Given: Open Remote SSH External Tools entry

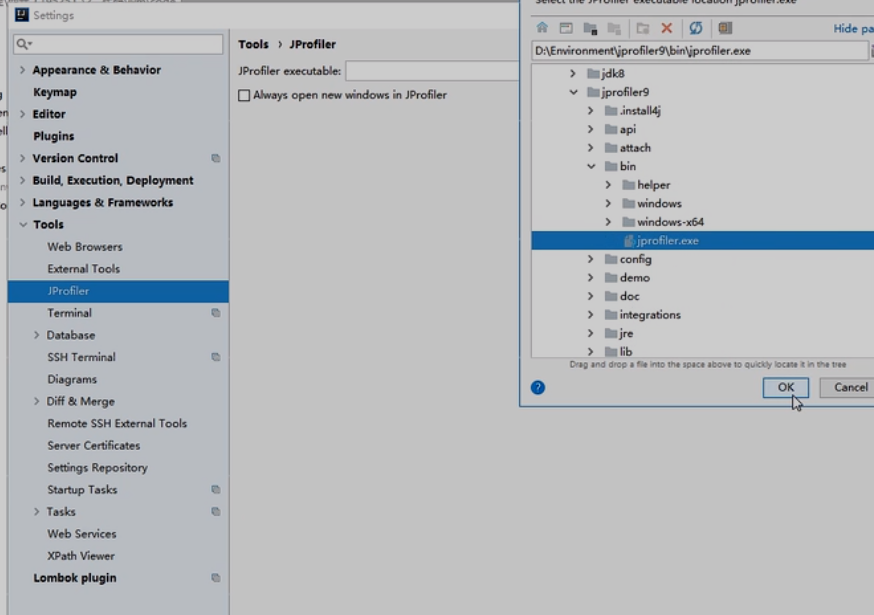Looking at the screenshot, I should coord(117,423).
